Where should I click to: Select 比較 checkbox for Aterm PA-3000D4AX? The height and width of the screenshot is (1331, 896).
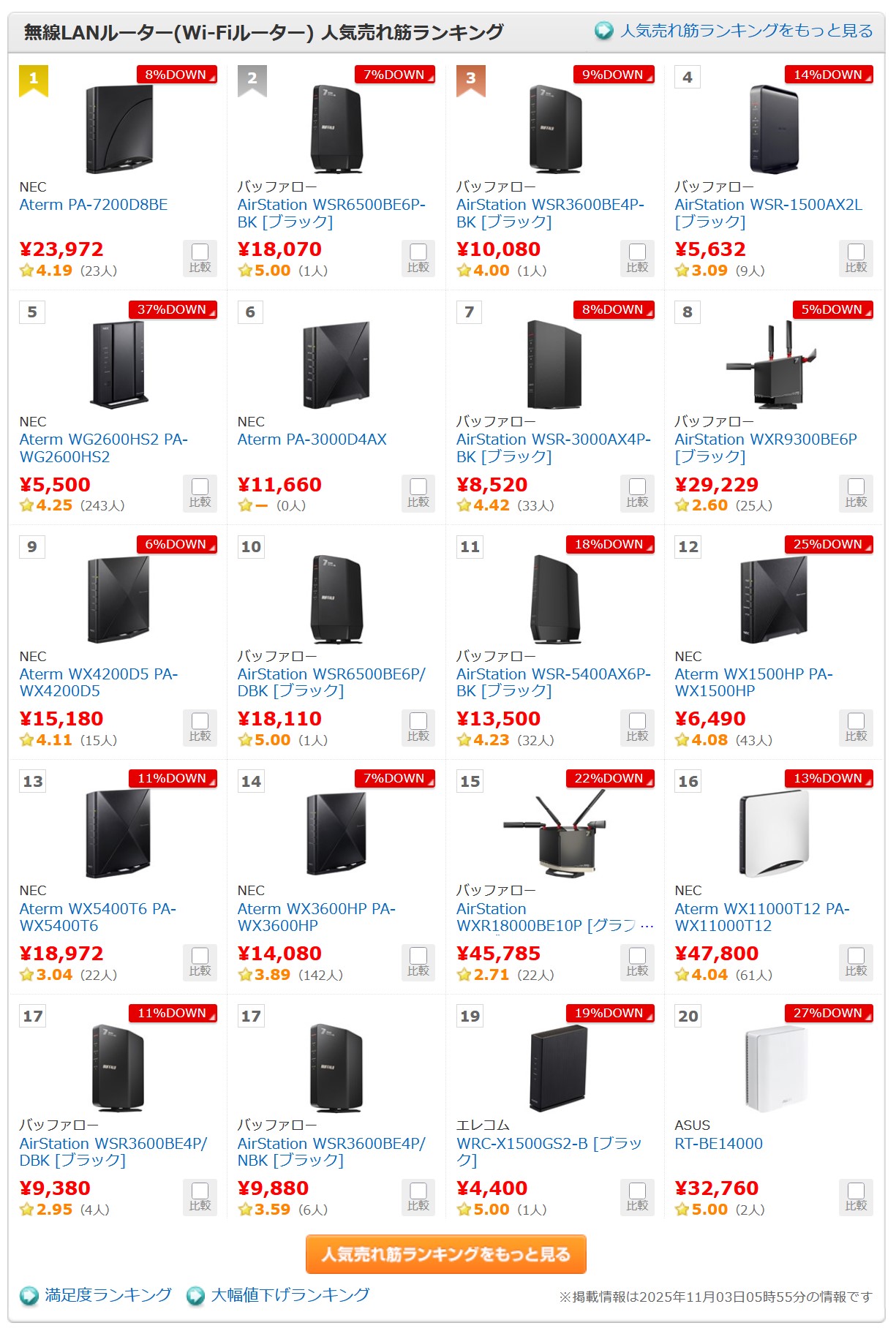[x=418, y=487]
